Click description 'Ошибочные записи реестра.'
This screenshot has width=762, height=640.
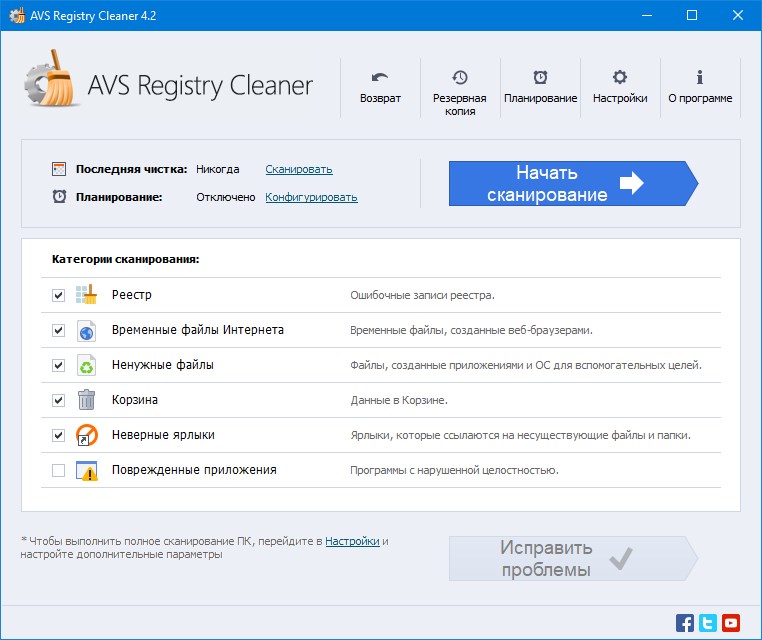tap(422, 295)
